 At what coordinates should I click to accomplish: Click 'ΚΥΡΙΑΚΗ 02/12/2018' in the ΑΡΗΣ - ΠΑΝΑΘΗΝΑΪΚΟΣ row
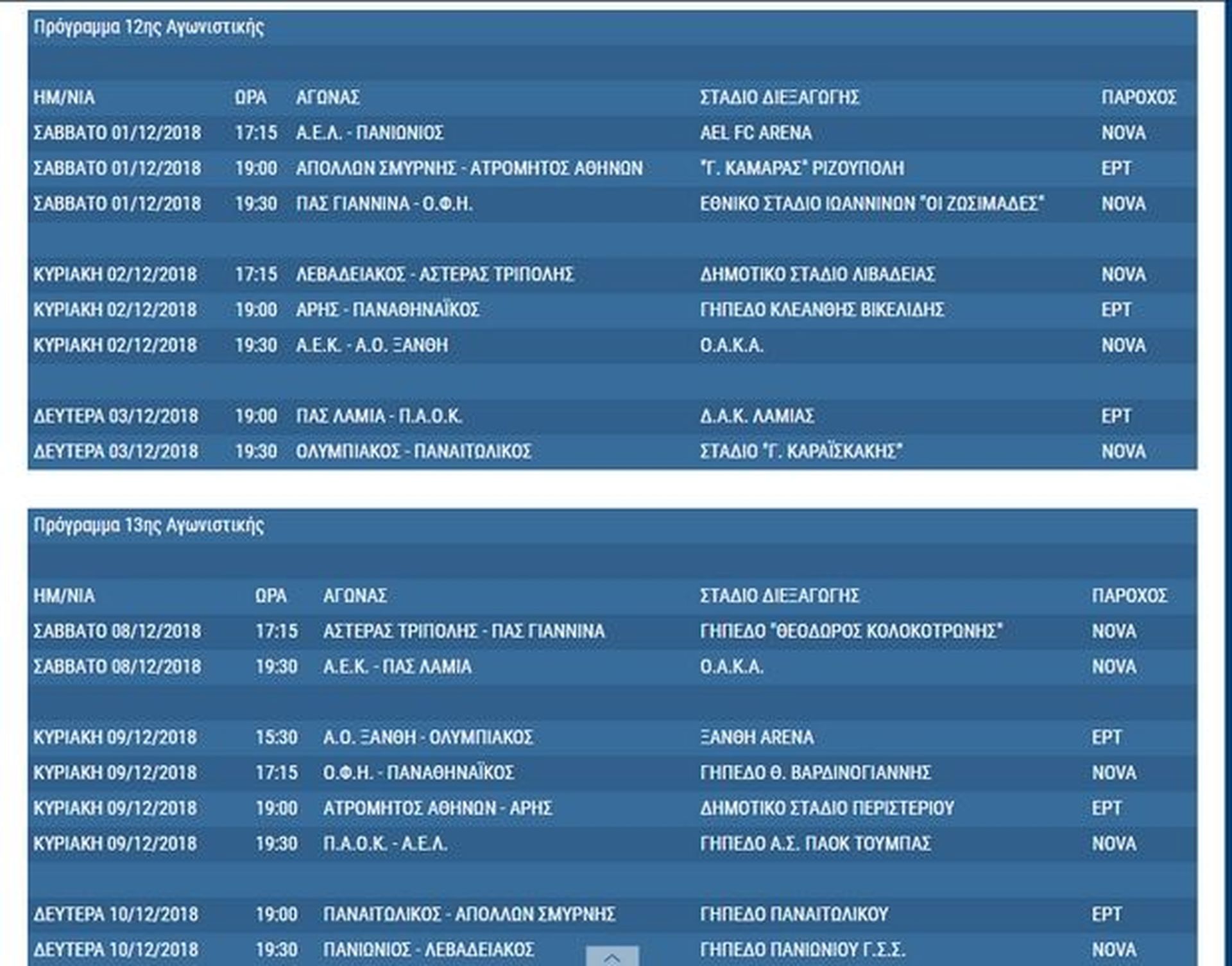point(116,310)
